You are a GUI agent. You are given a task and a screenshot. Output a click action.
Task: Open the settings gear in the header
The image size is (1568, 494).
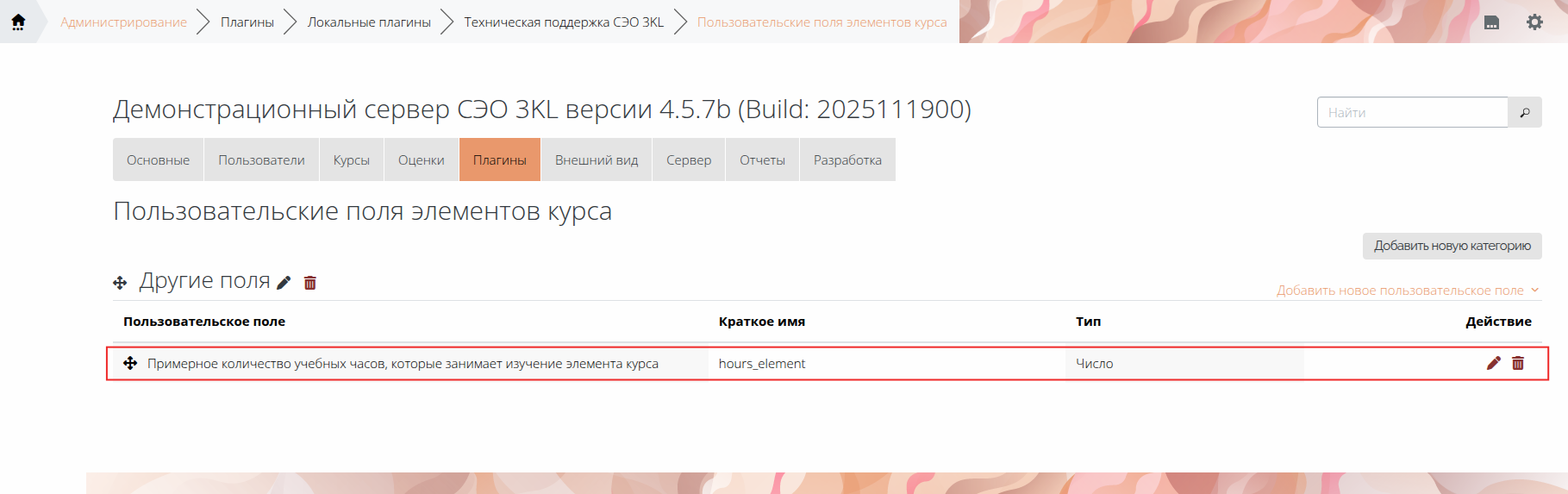pos(1534,22)
